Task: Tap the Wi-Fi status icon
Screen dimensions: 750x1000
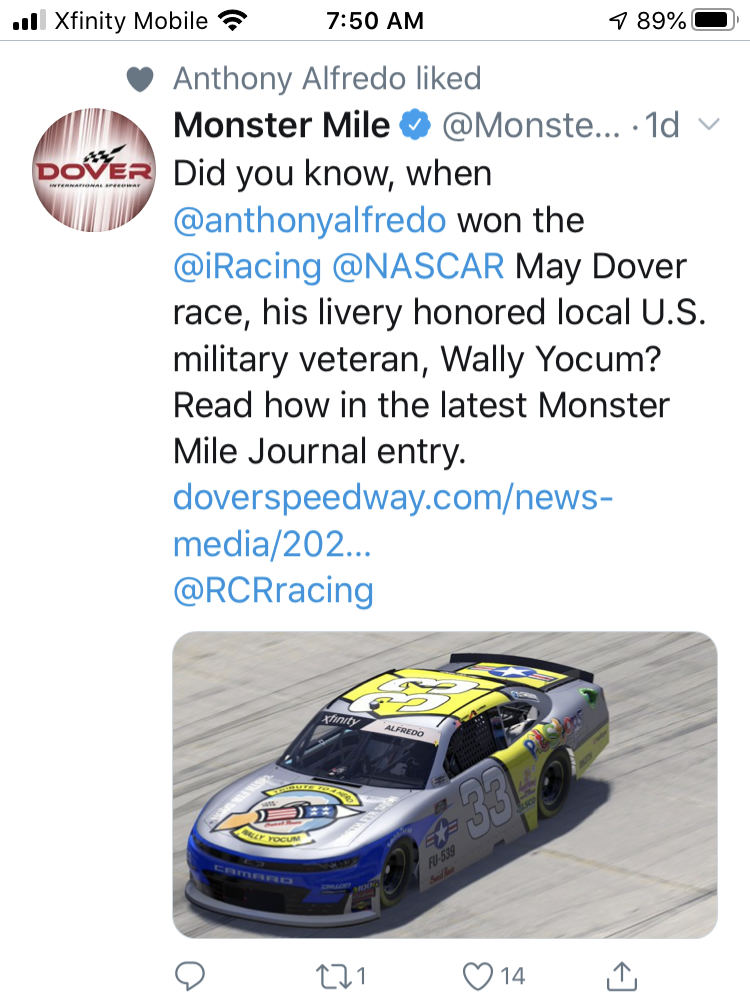Action: click(232, 20)
